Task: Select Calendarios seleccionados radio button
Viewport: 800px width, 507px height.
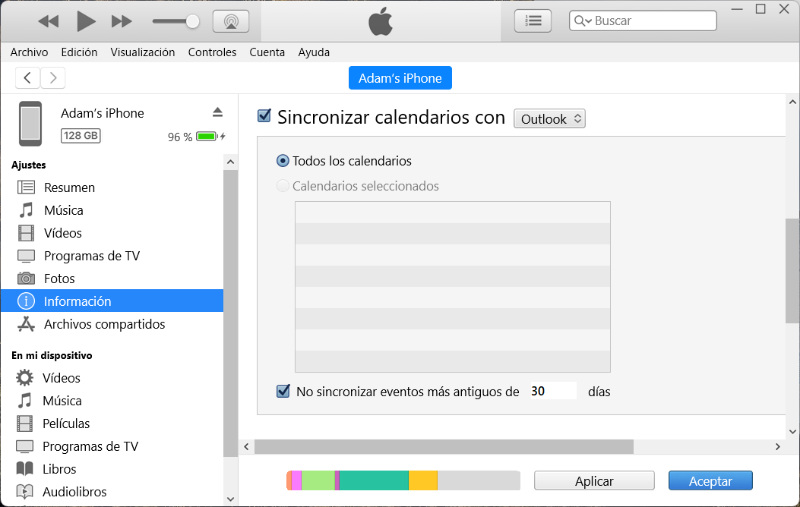Action: click(x=282, y=186)
